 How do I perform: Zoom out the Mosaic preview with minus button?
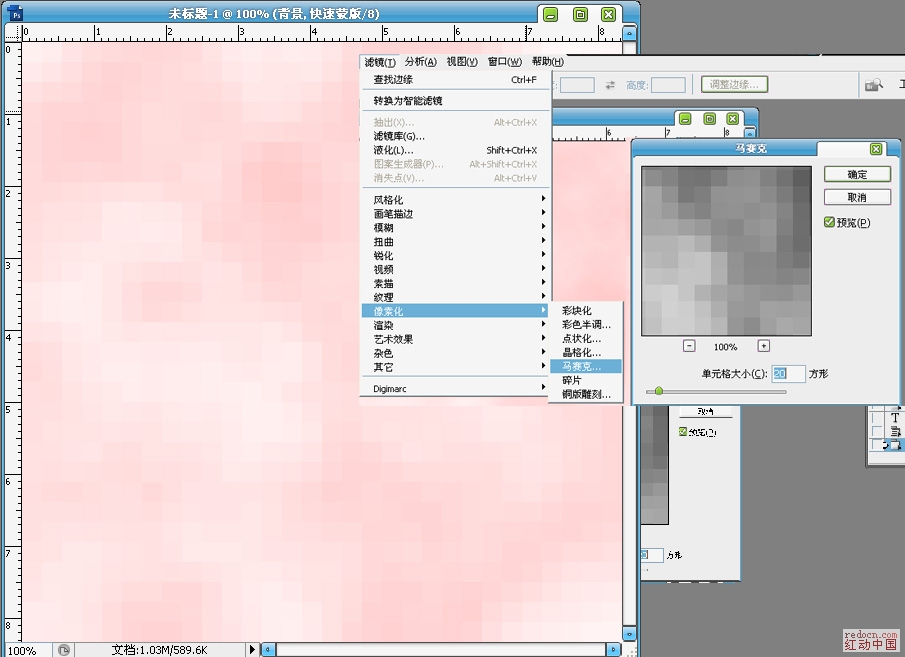point(689,346)
